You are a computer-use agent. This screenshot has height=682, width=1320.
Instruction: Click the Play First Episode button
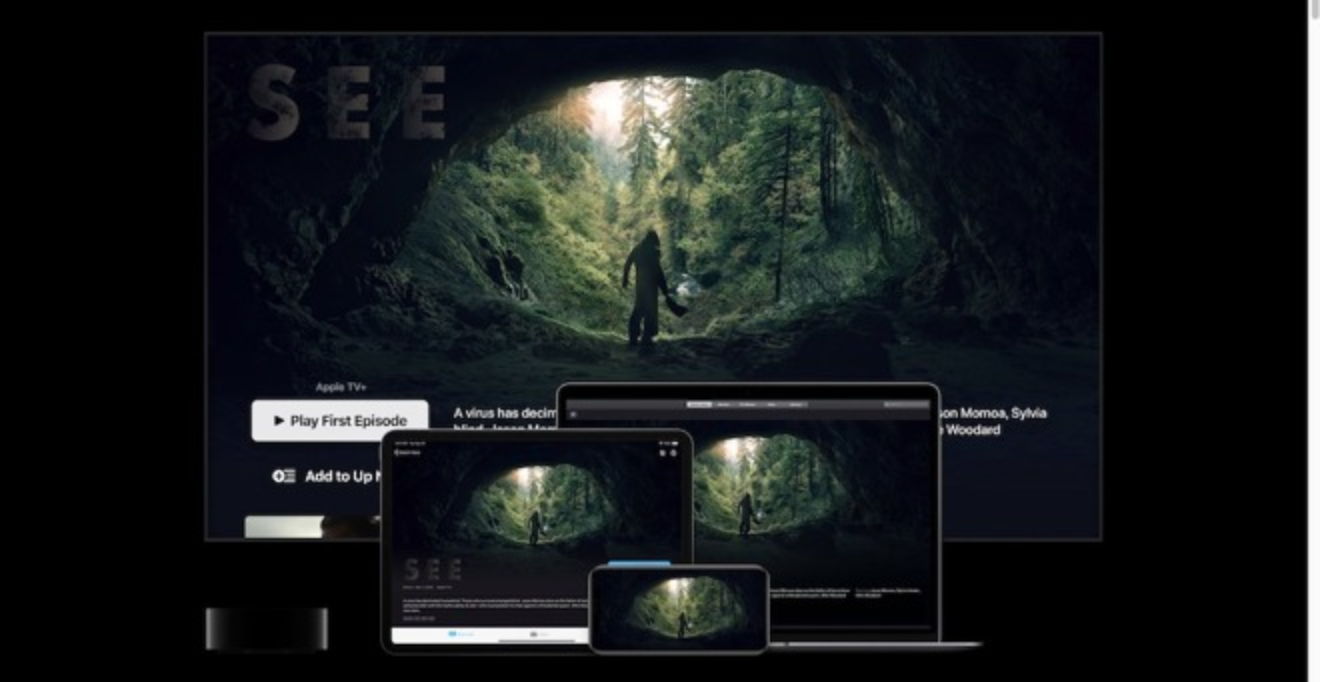coord(339,421)
